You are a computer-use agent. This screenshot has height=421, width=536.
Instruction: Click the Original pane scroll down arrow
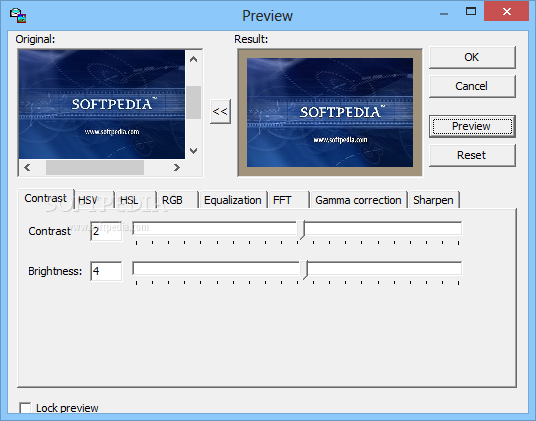[193, 151]
